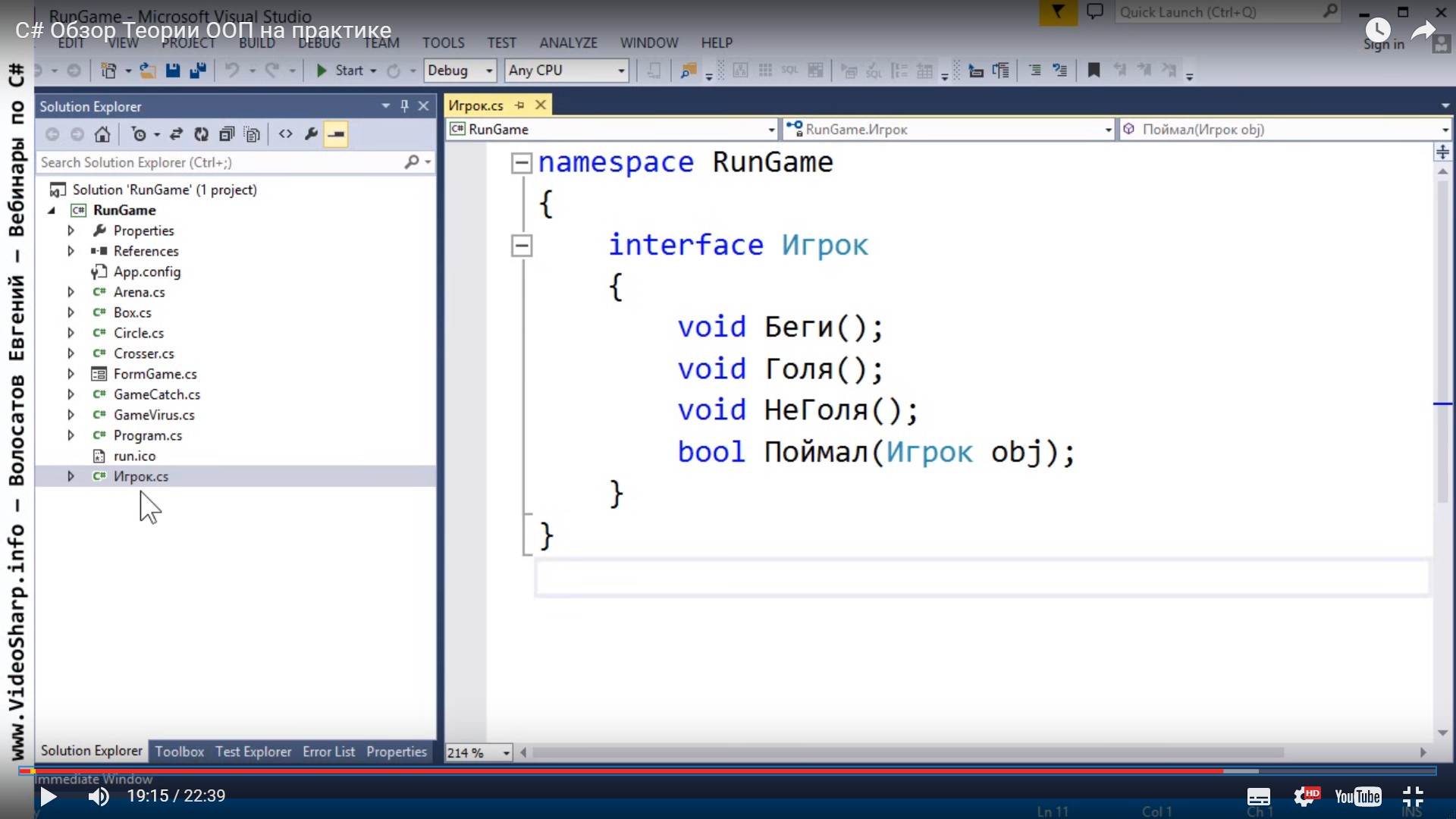The width and height of the screenshot is (1456, 819).
Task: Open the TEST menu
Action: (501, 43)
